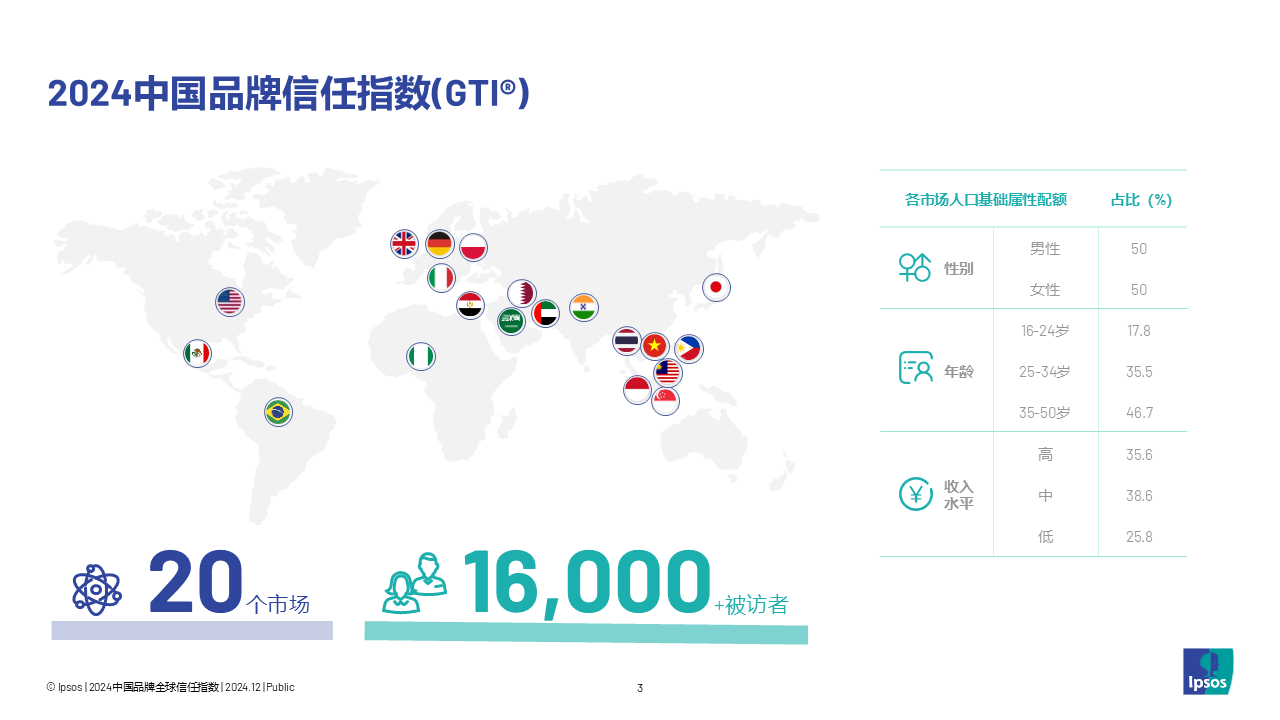
Task: Click the Ipsos logo in the corner
Action: point(1208,671)
